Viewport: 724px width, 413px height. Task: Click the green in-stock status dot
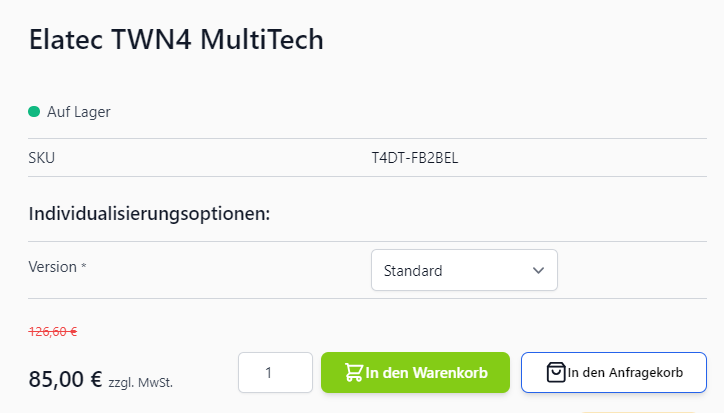(x=34, y=112)
